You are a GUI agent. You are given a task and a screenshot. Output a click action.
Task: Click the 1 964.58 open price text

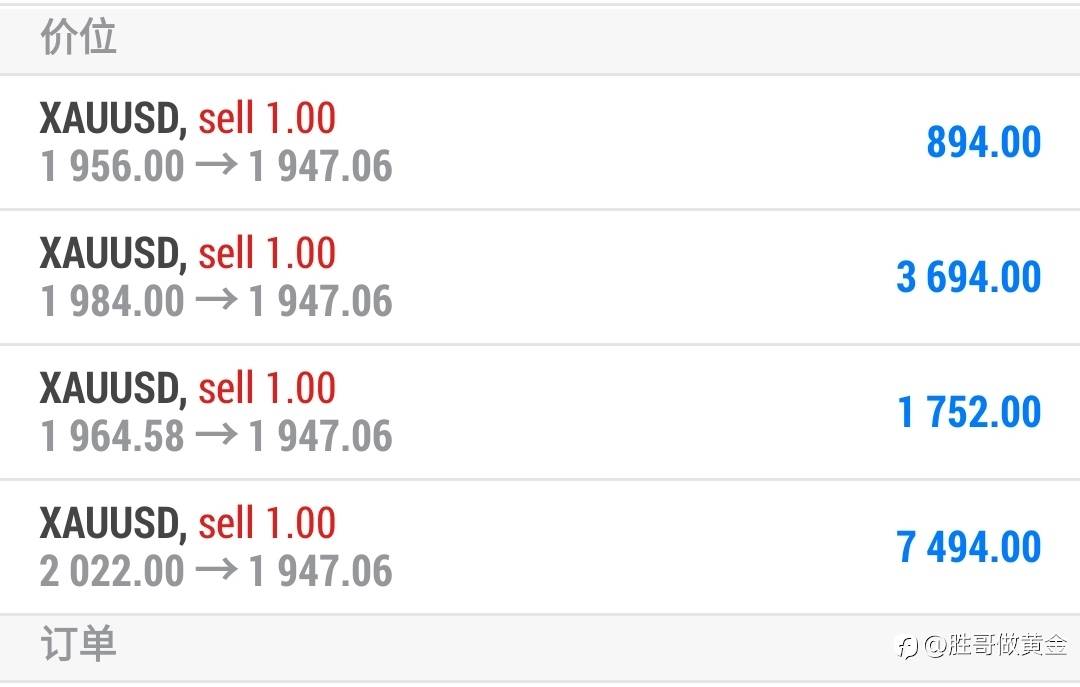(x=112, y=436)
